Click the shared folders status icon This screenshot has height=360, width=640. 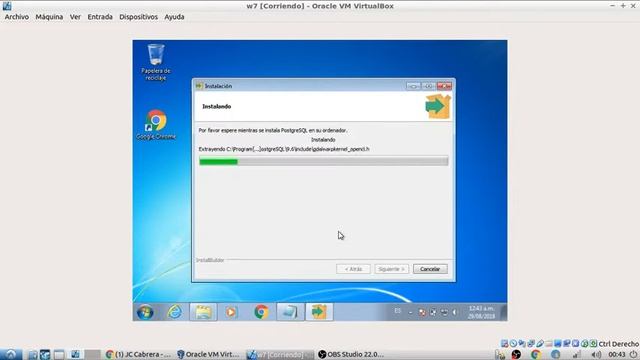pyautogui.click(x=548, y=344)
